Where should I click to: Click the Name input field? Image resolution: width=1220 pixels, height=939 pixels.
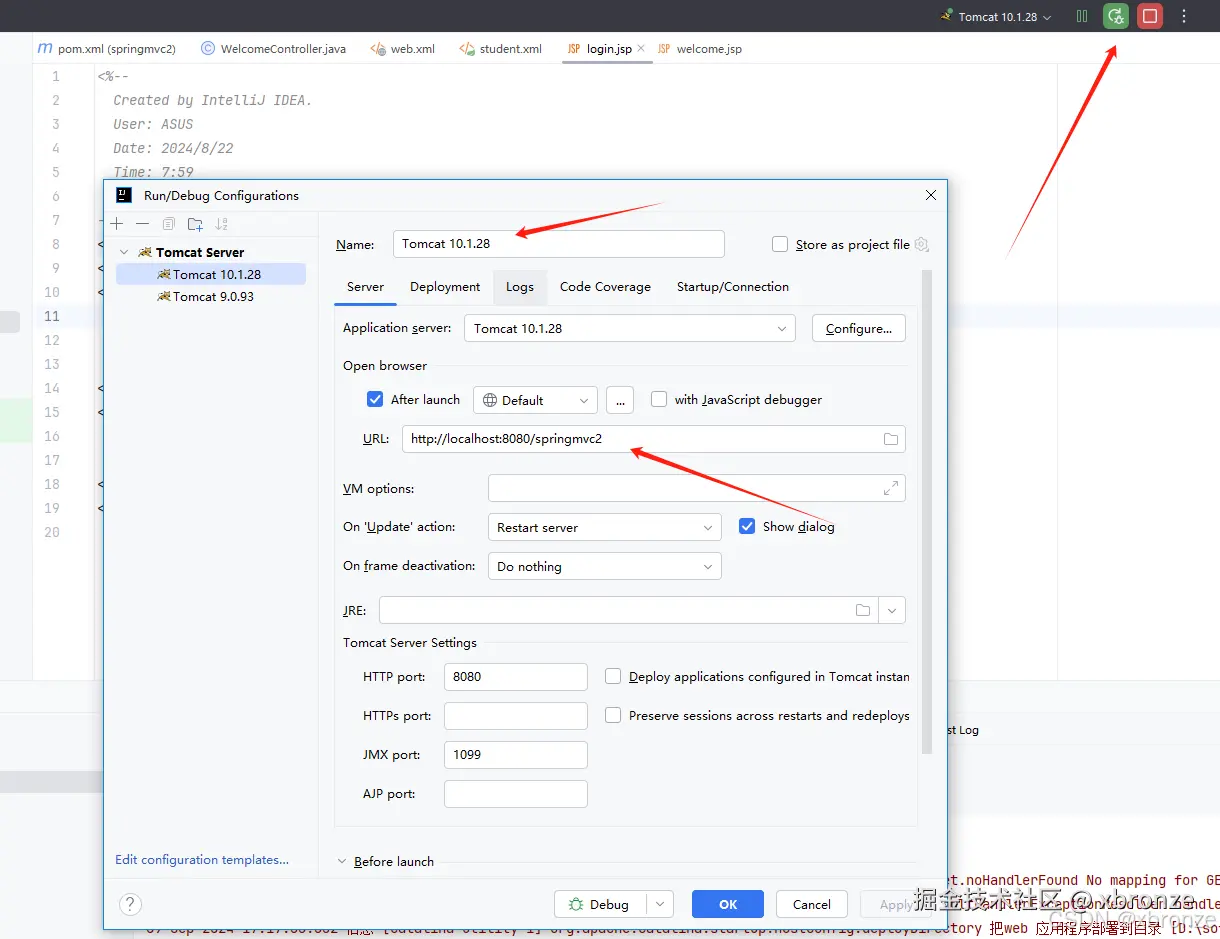[559, 244]
